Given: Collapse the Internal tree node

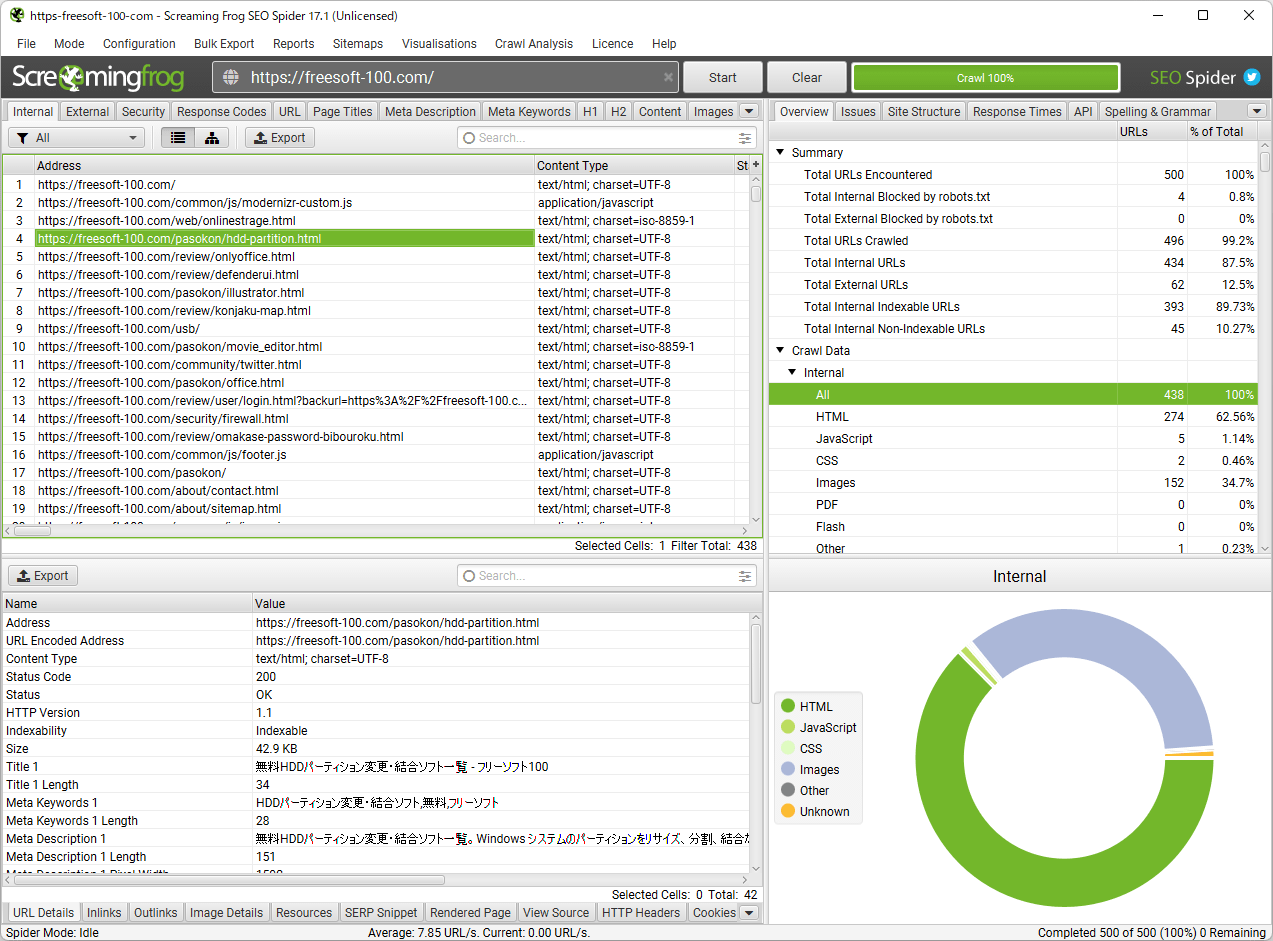Looking at the screenshot, I should (793, 373).
